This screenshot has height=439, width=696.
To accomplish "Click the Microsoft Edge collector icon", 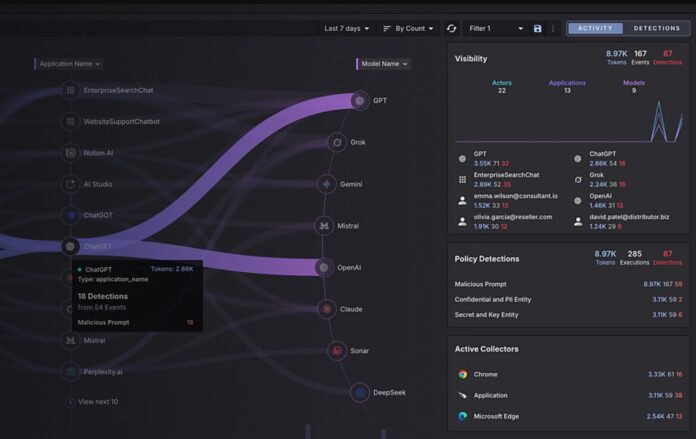I will [x=463, y=416].
